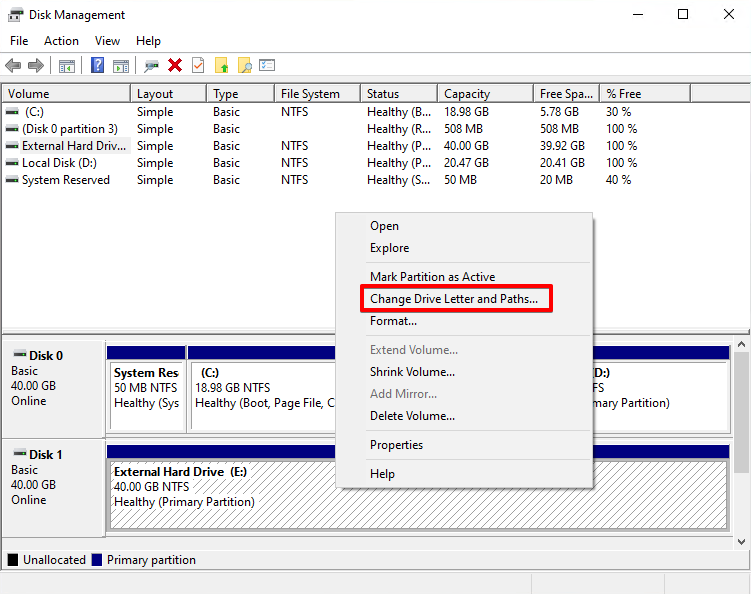The width and height of the screenshot is (751, 594).
Task: Select Mark Partition as Active
Action: click(464, 277)
